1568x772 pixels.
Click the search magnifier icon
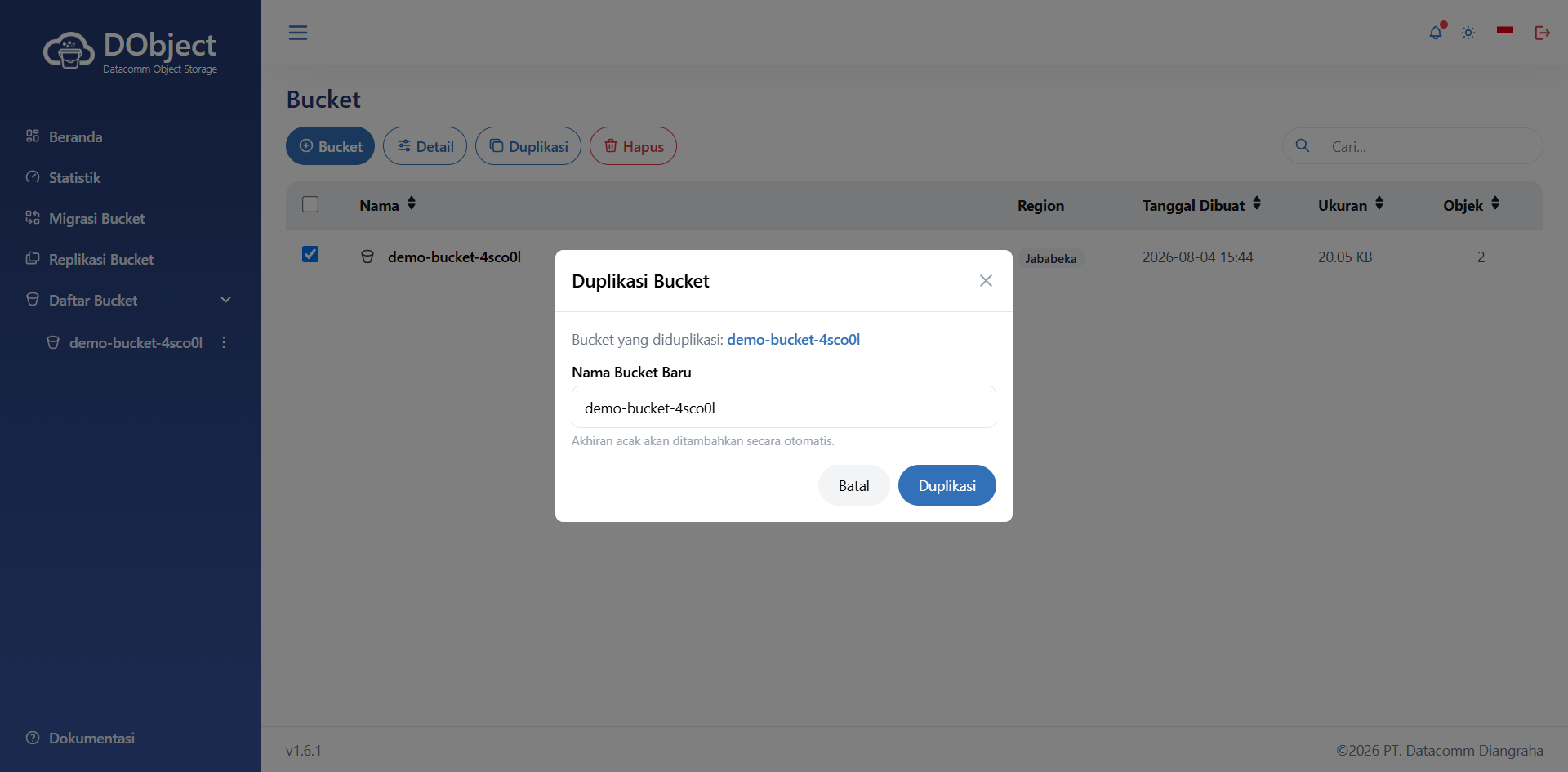pos(1303,145)
